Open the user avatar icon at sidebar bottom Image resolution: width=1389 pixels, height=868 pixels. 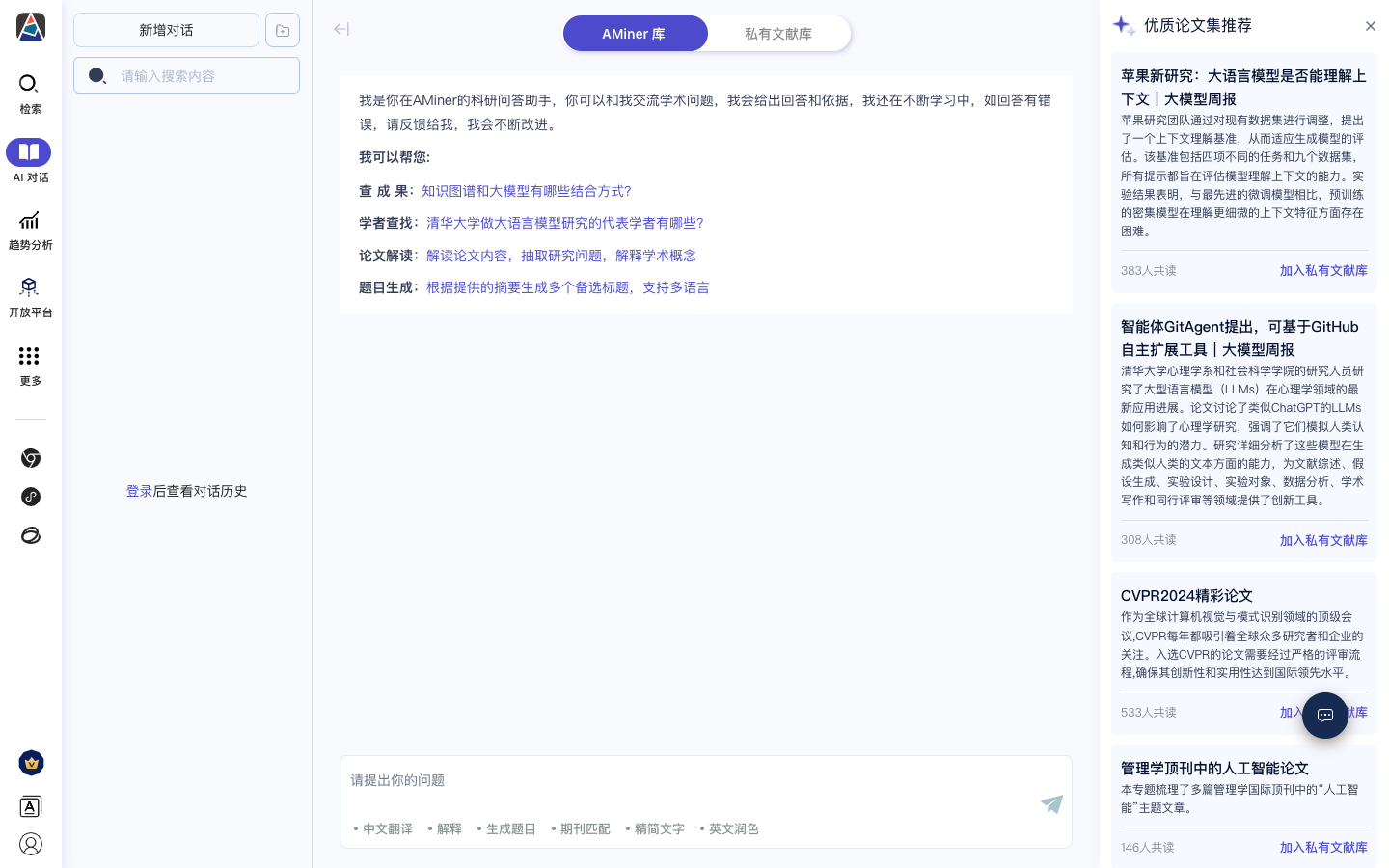coord(31,844)
